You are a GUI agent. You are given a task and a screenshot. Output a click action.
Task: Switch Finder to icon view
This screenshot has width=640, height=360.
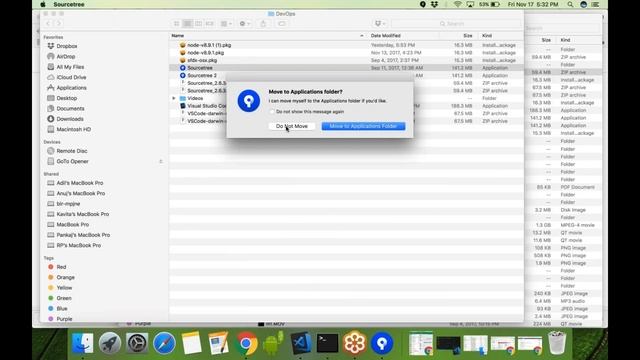point(176,24)
